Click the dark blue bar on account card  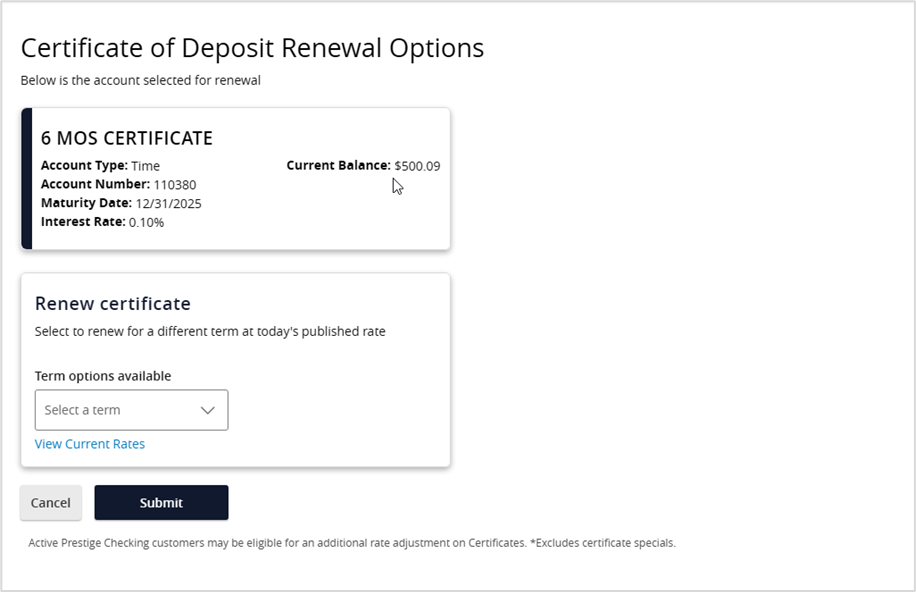27,178
